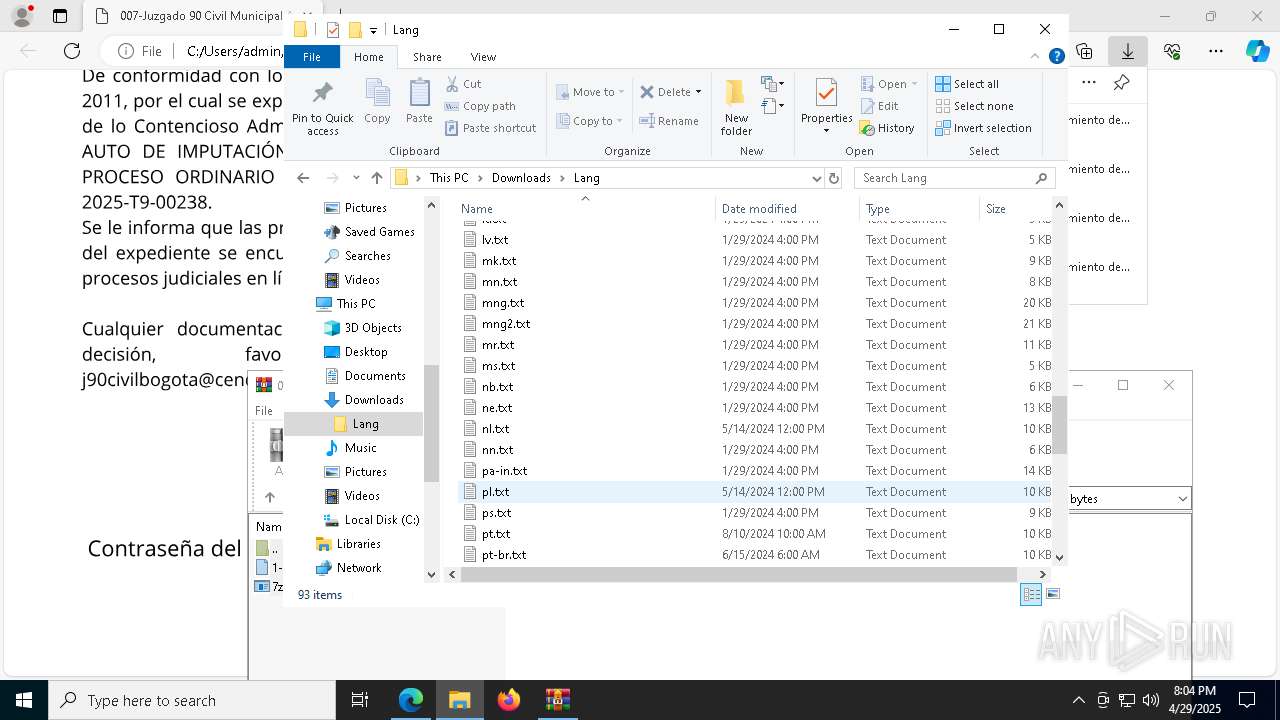Open Edge downloads icon in browser

(1128, 50)
